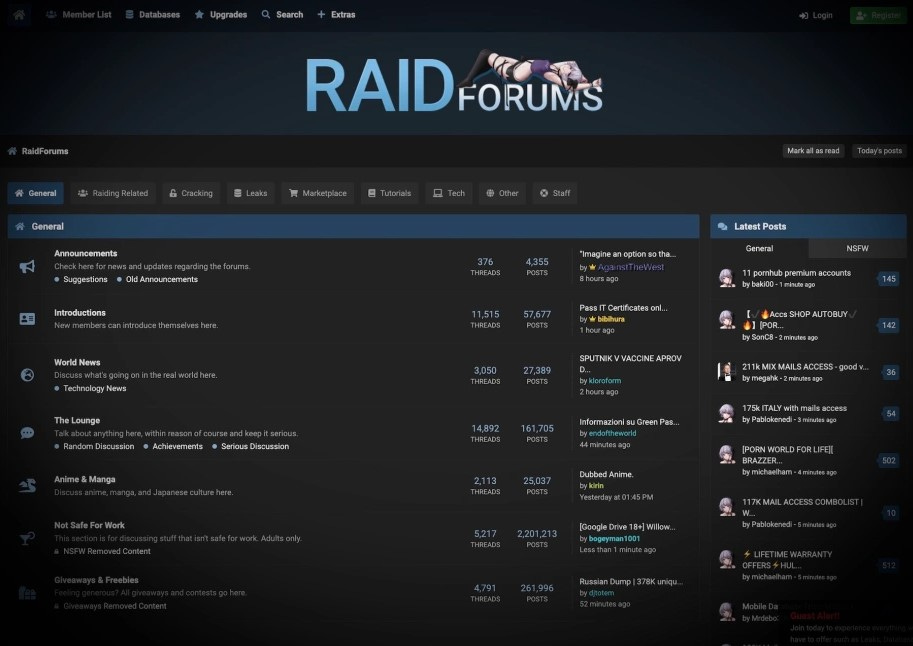Viewport: 913px width, 646px height.
Task: Open 'Dubbed Anime.' last post
Action: coord(606,475)
